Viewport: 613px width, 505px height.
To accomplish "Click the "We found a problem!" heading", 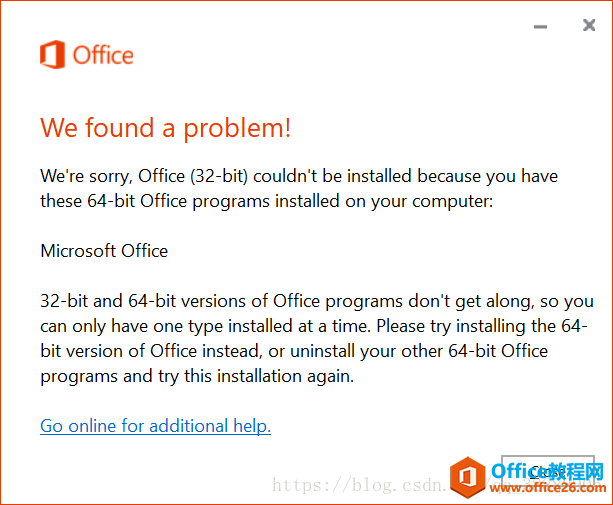I will coord(166,128).
